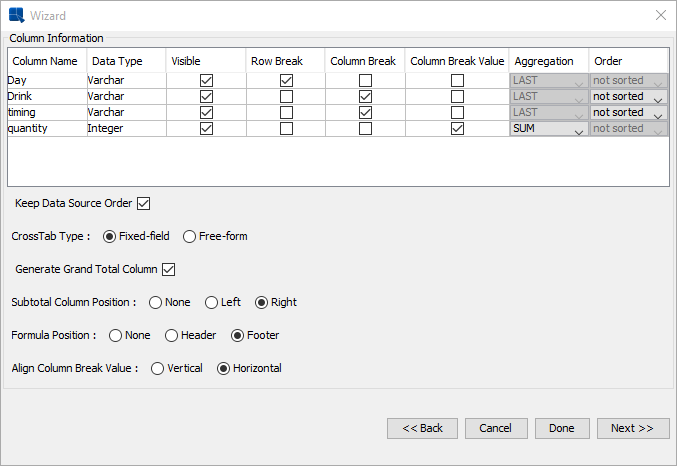Open Aggregation dropdown showing SUM
Viewport: 677px width, 466px height.
coord(549,129)
